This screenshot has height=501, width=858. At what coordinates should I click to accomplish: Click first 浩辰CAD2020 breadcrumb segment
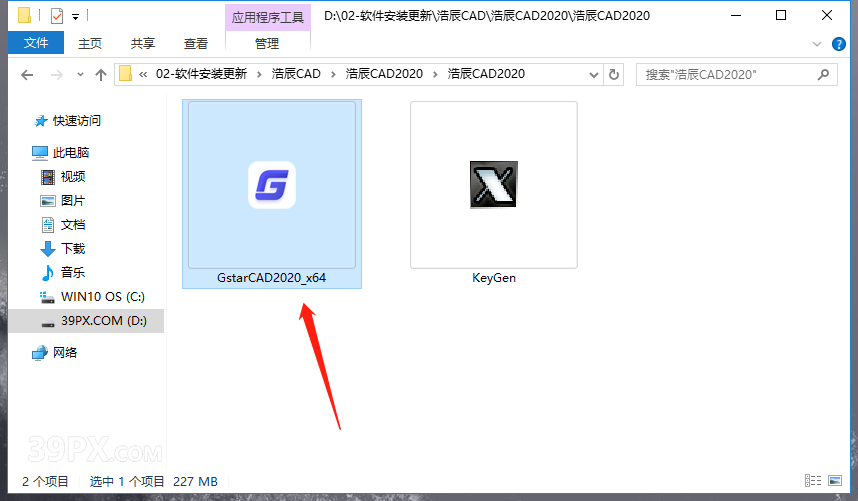click(384, 74)
